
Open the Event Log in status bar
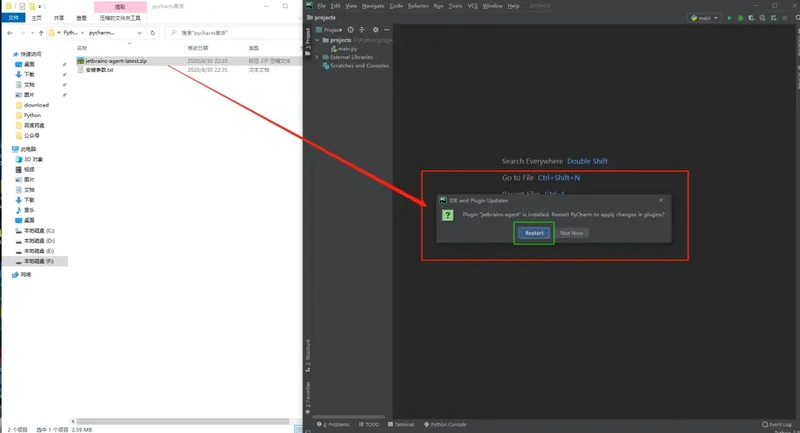776,425
